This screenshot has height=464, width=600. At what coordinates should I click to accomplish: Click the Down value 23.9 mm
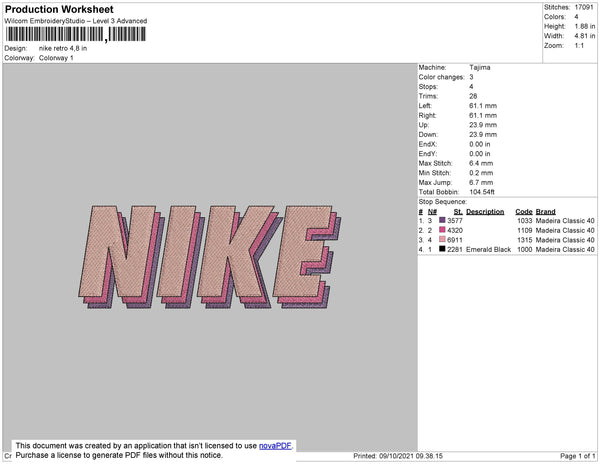[x=483, y=134]
